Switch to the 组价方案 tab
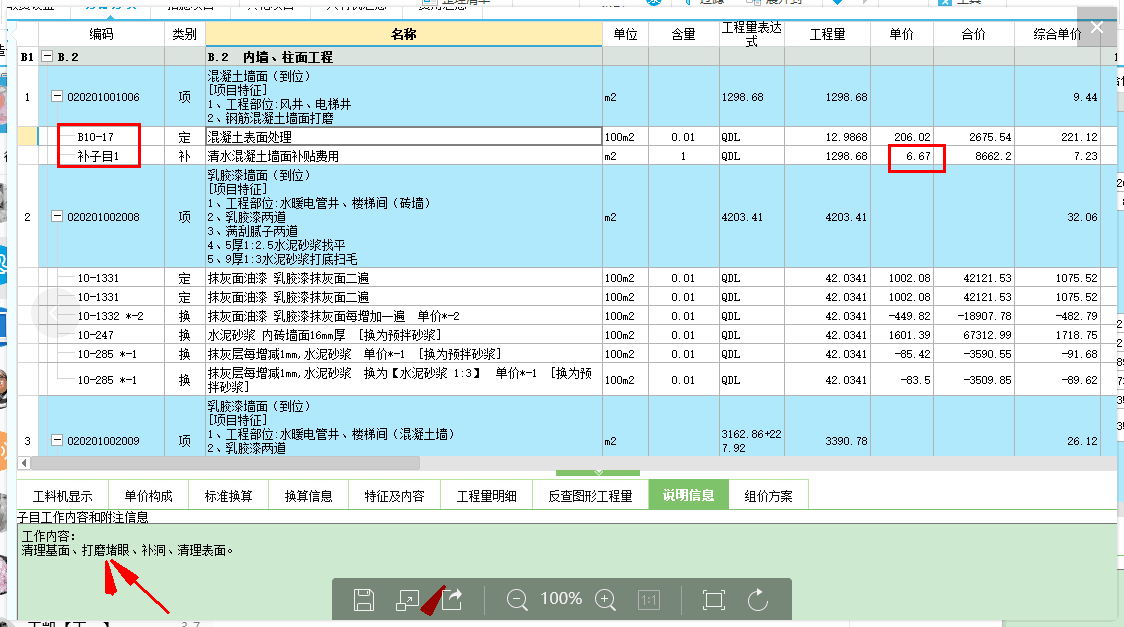Image resolution: width=1124 pixels, height=627 pixels. (768, 496)
